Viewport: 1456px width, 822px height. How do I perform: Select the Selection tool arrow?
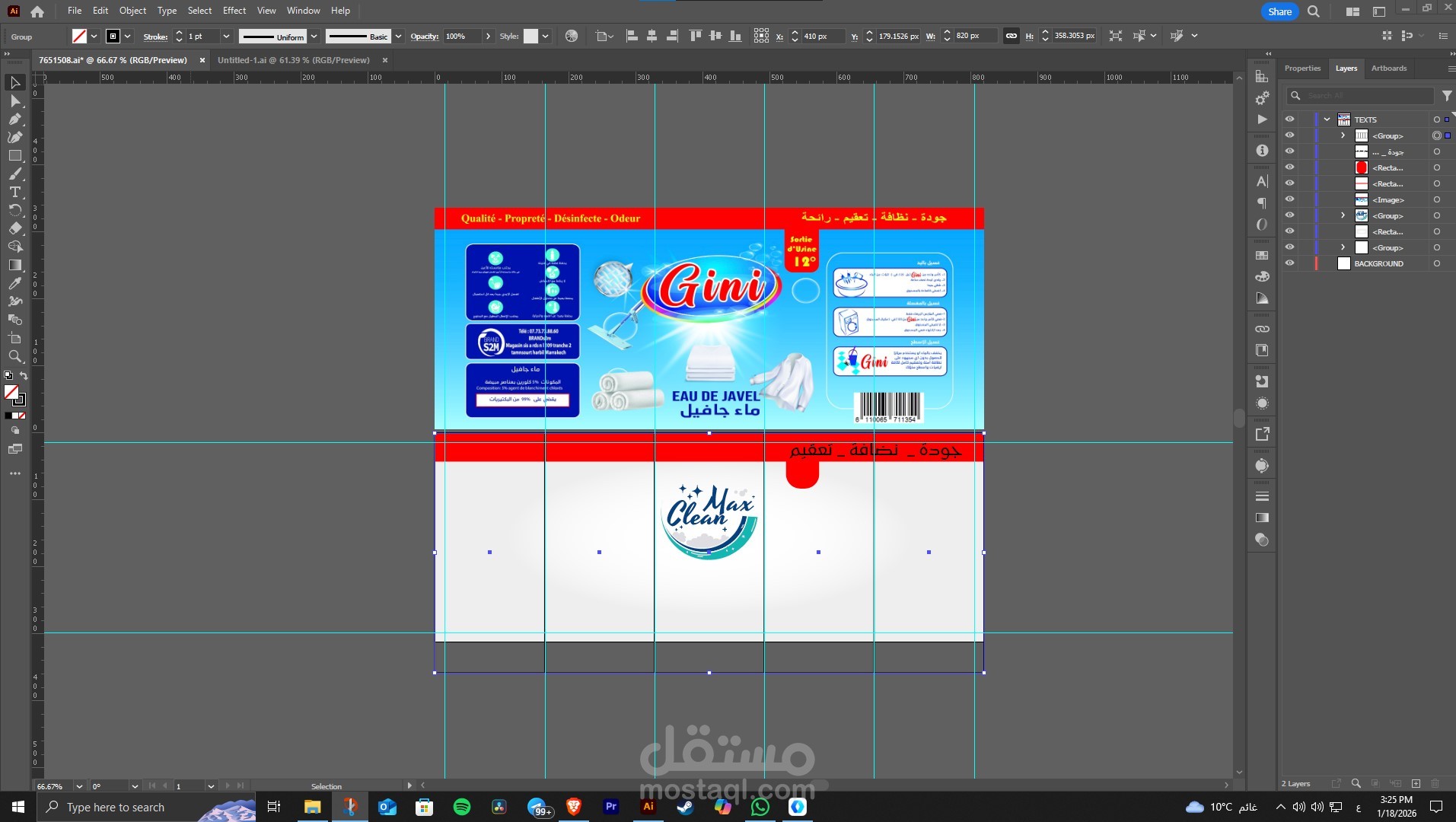[x=14, y=82]
